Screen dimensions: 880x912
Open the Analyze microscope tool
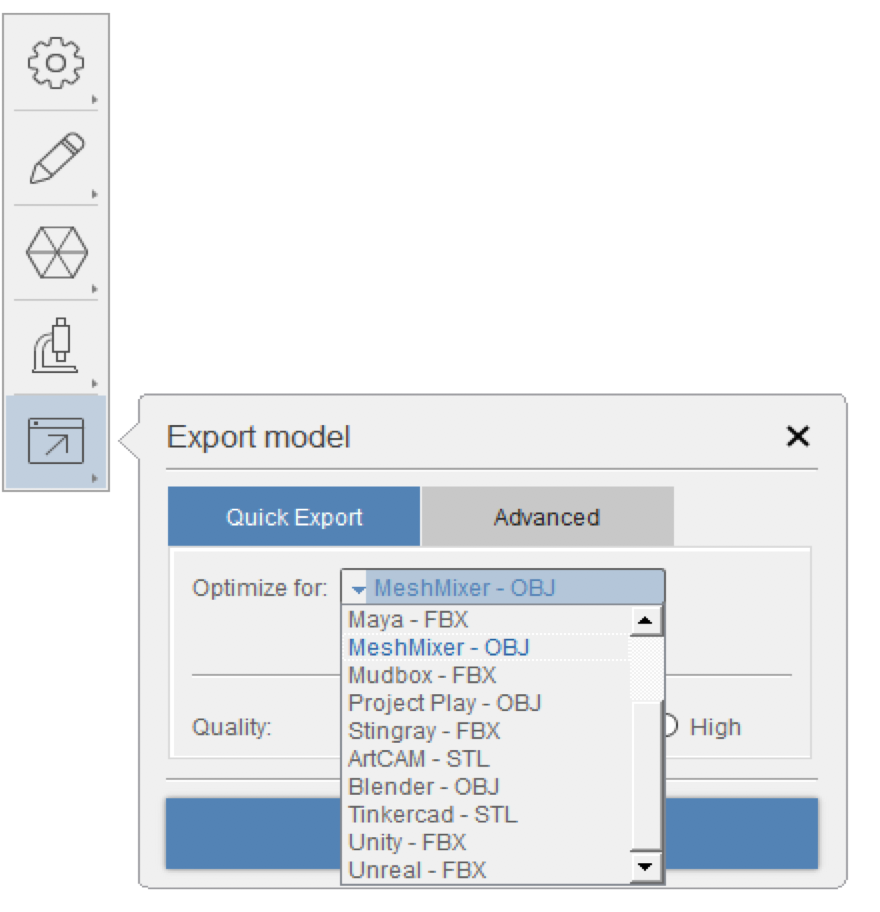pos(57,345)
